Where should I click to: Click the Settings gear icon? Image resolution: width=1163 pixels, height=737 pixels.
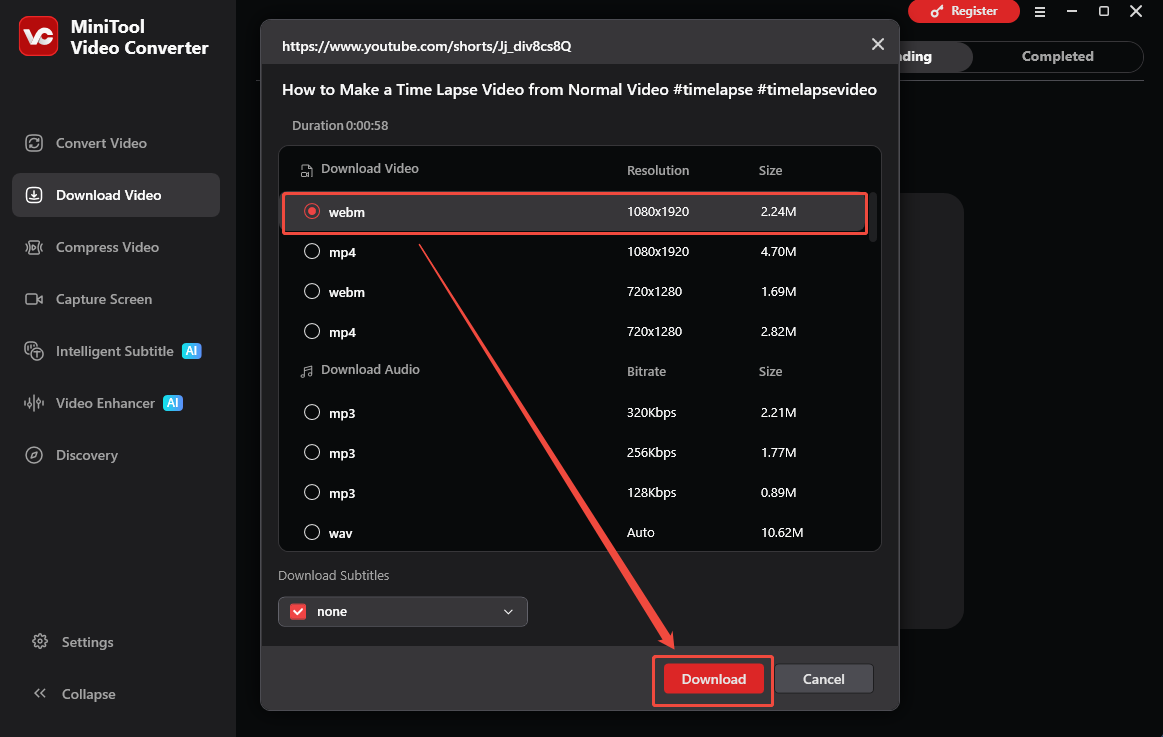(40, 641)
